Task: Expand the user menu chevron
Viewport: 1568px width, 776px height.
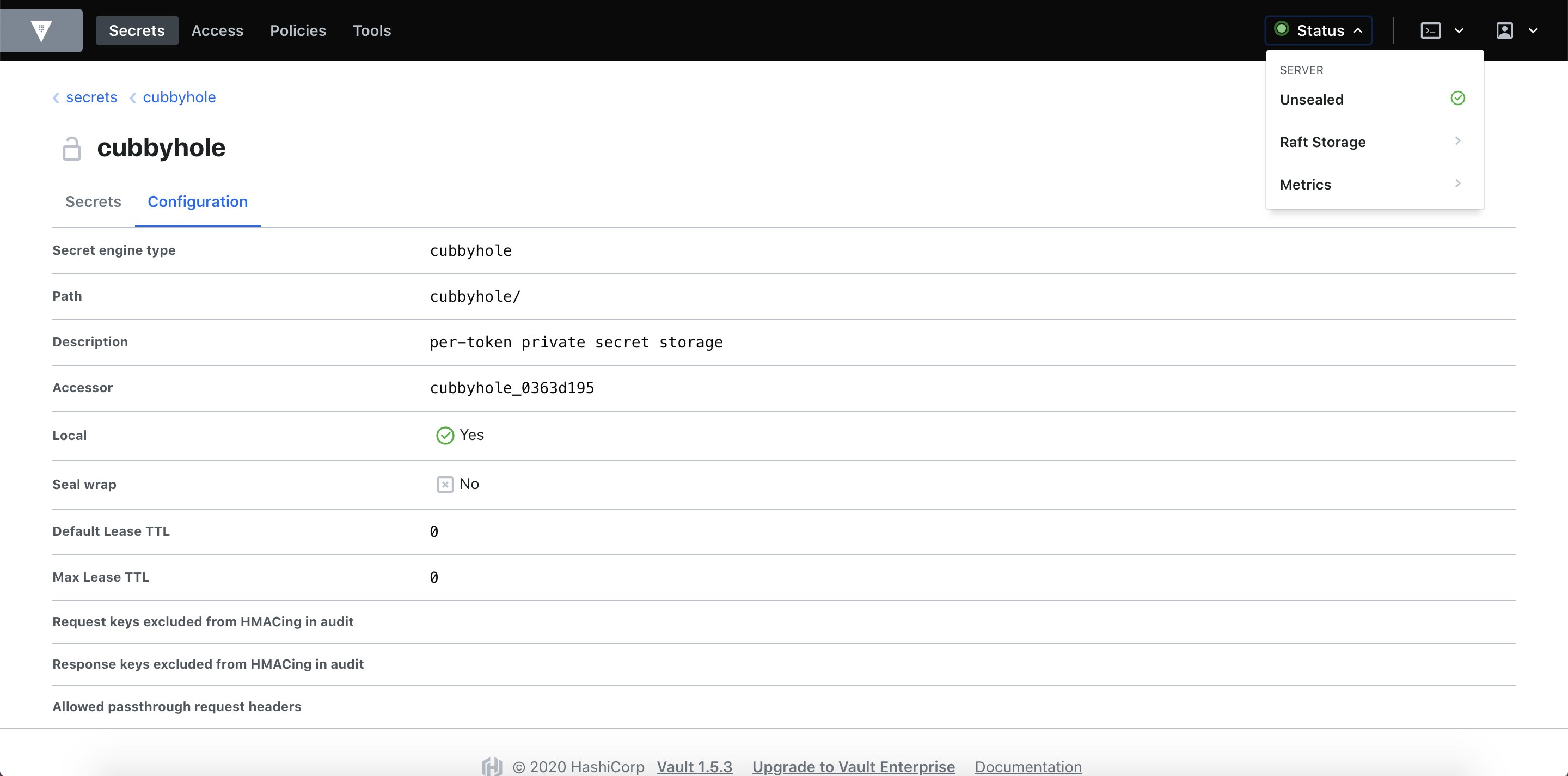Action: (1533, 30)
